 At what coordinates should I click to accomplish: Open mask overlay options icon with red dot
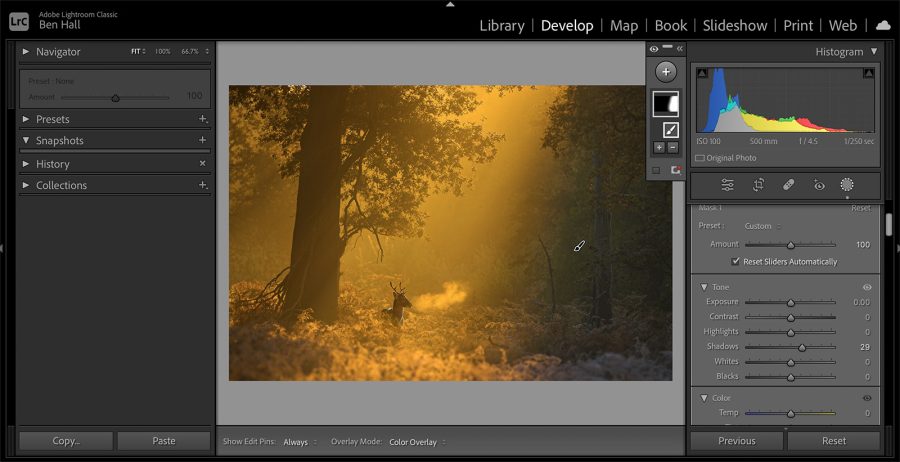point(675,170)
